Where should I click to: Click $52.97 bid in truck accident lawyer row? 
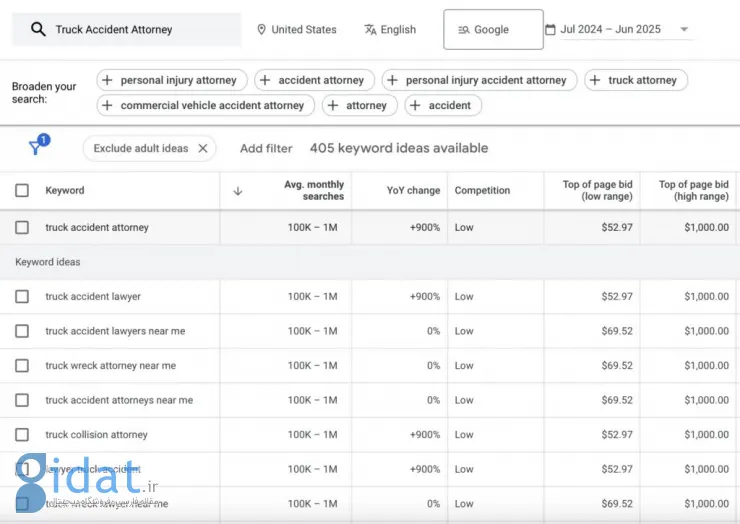tap(617, 296)
